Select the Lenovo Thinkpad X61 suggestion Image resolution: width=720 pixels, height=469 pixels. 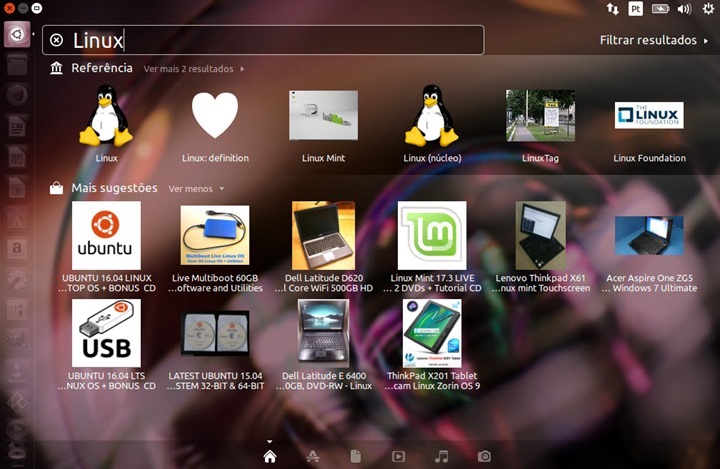click(x=540, y=235)
